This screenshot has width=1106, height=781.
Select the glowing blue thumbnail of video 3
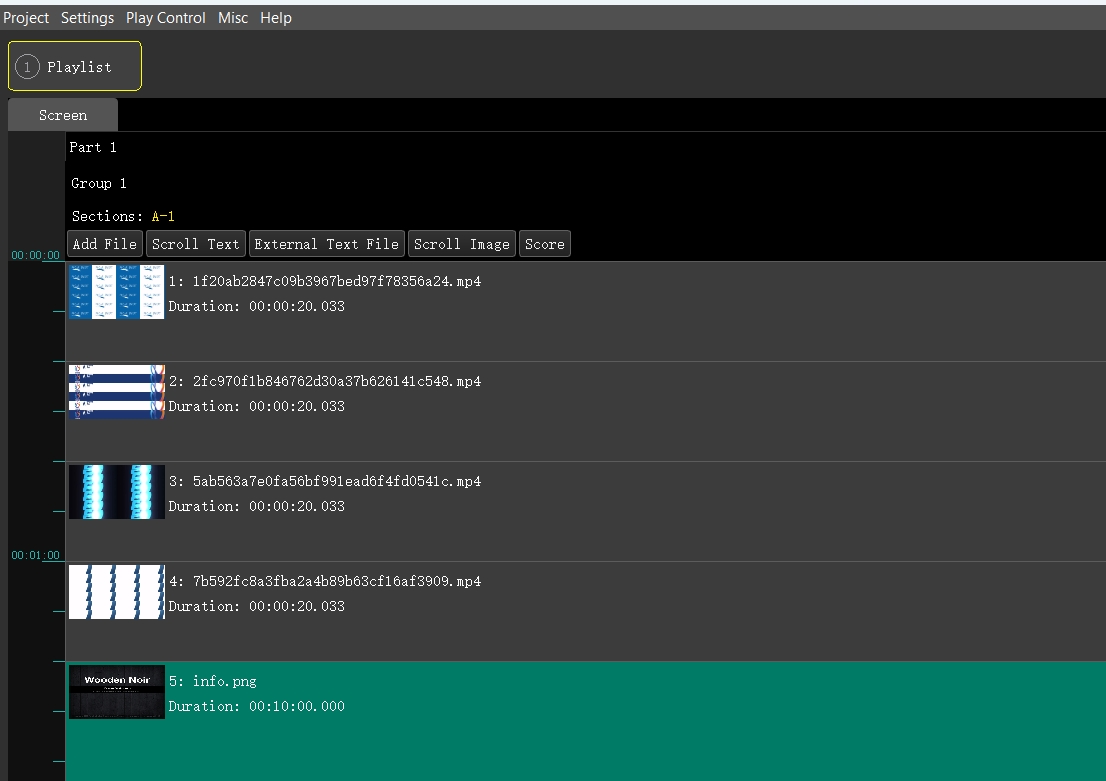pyautogui.click(x=116, y=492)
